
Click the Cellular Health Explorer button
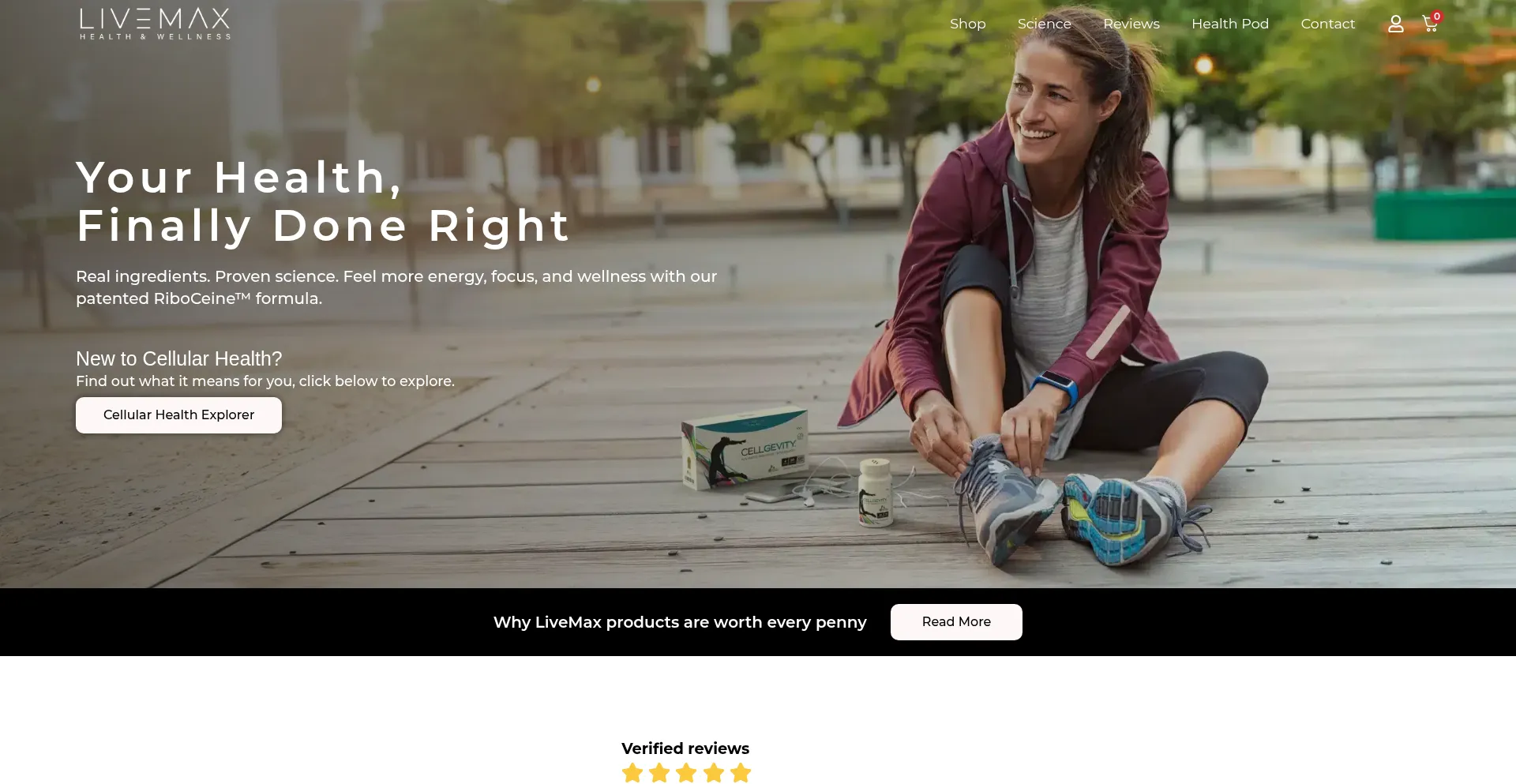(x=178, y=415)
